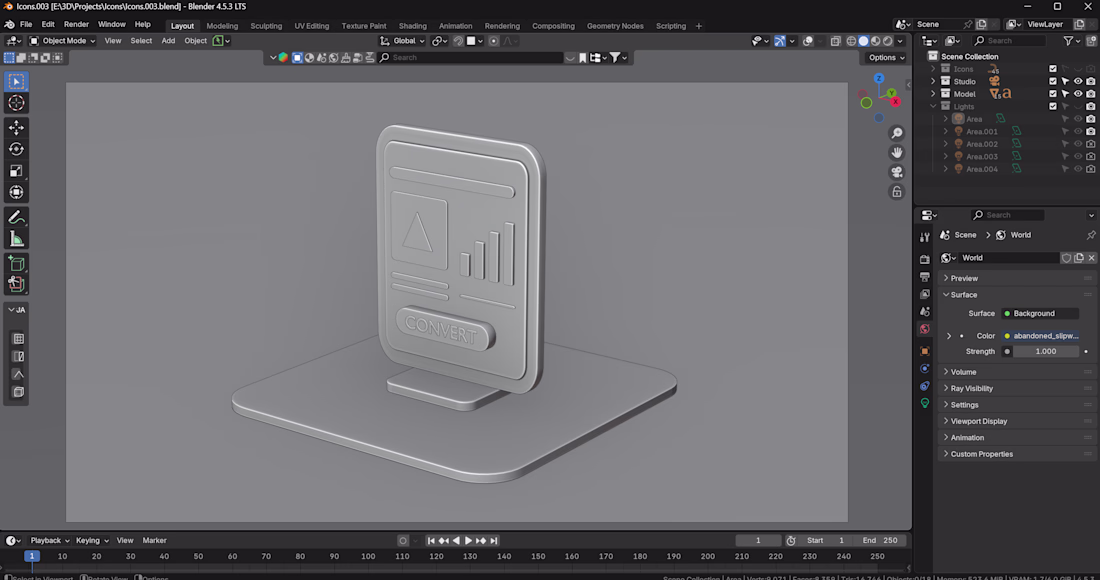
Task: Pick the Measure tool
Action: [16, 239]
